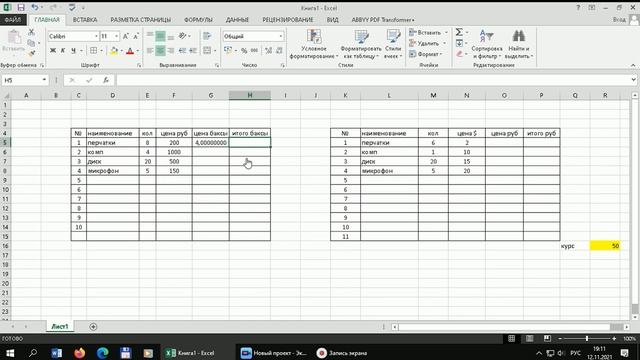Click the Borders icon

(x=93, y=51)
